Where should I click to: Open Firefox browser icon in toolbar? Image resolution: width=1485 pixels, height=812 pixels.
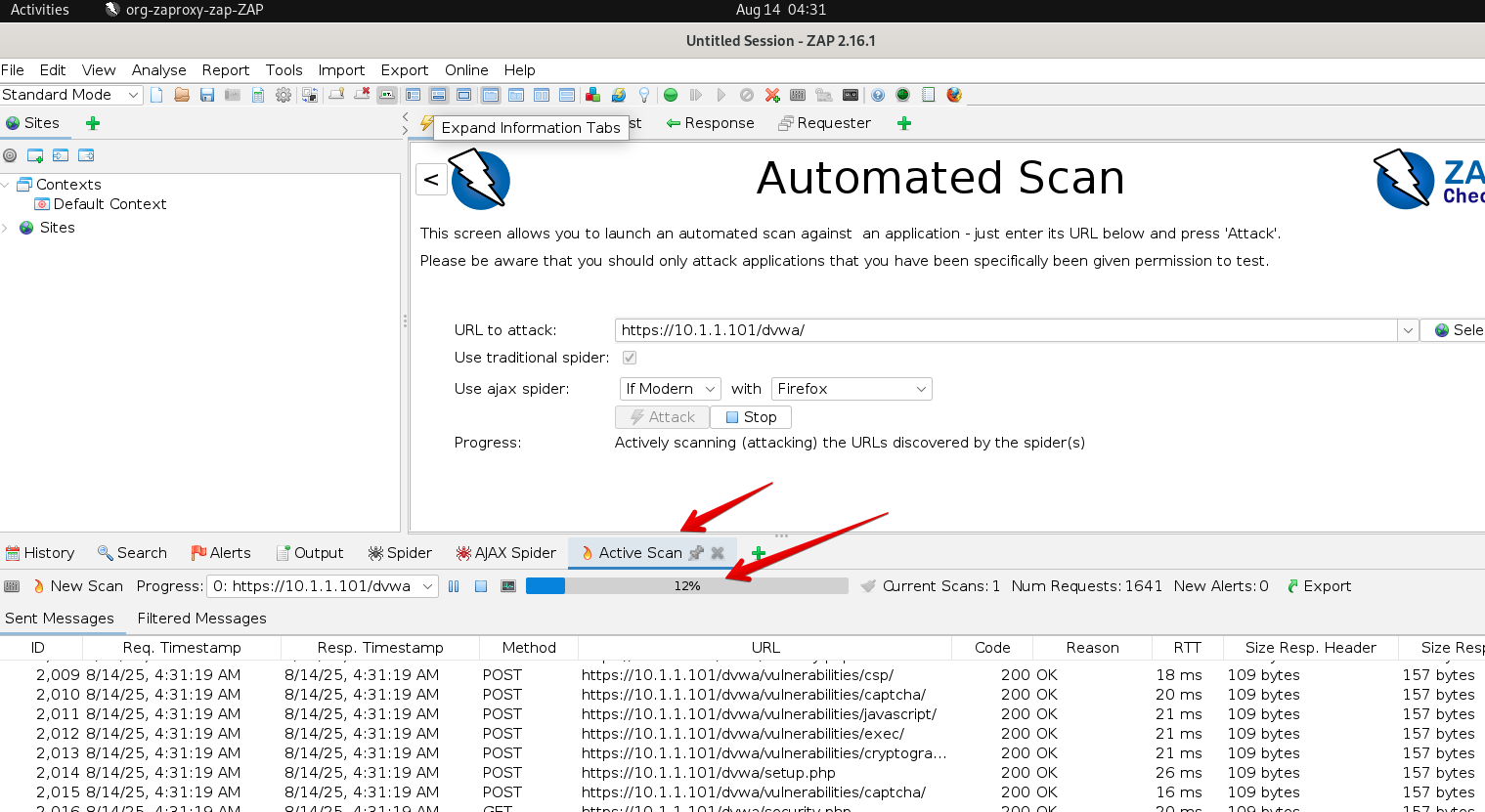954,95
